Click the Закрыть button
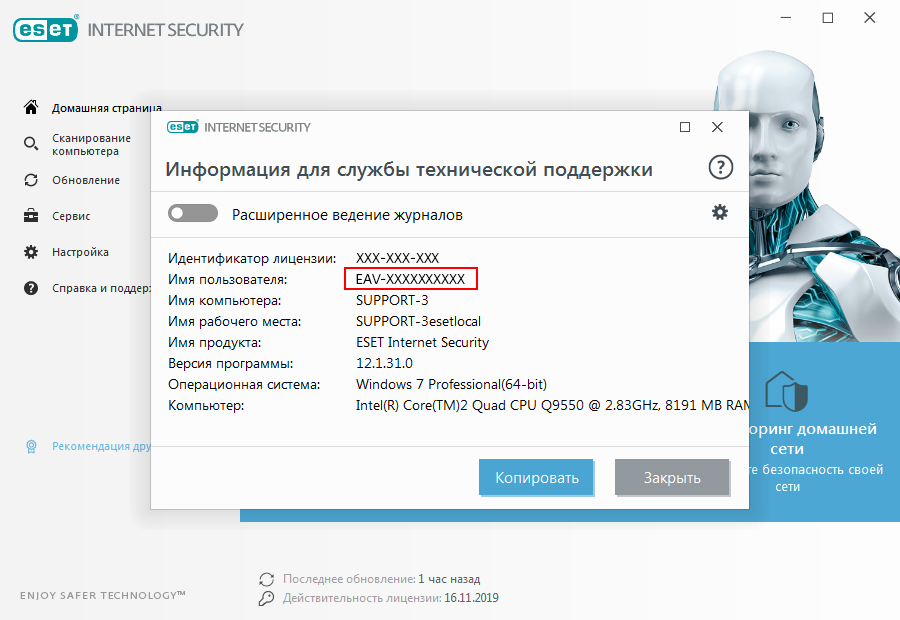Viewport: 900px width, 620px height. click(x=672, y=477)
